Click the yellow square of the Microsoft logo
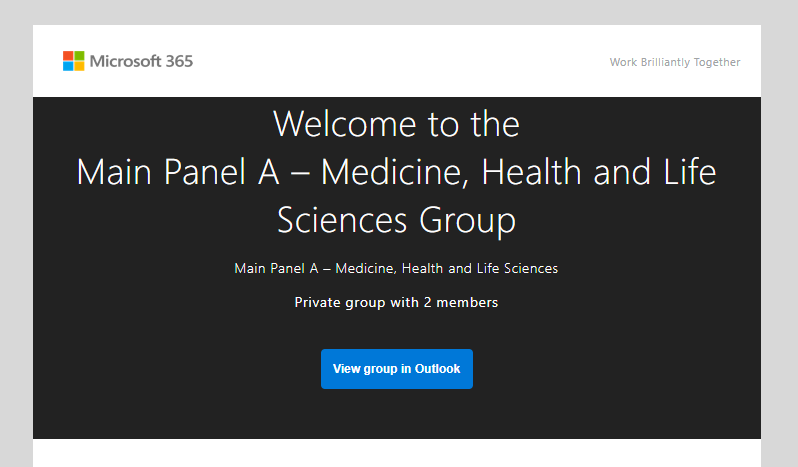798x467 pixels. click(79, 66)
